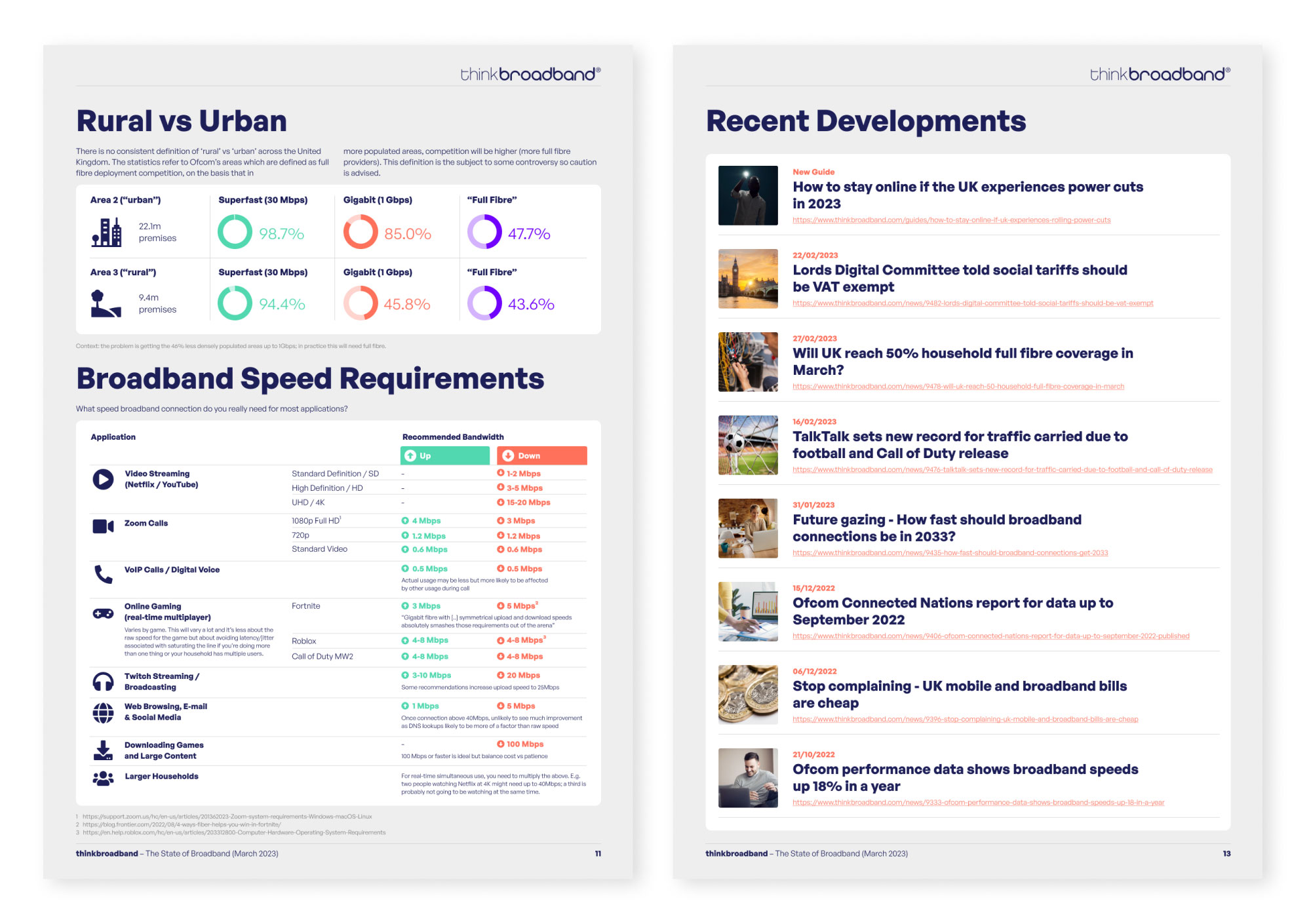Click the 'UHD / 4K' row label
Viewport: 1311px width, 924px height.
(x=308, y=503)
